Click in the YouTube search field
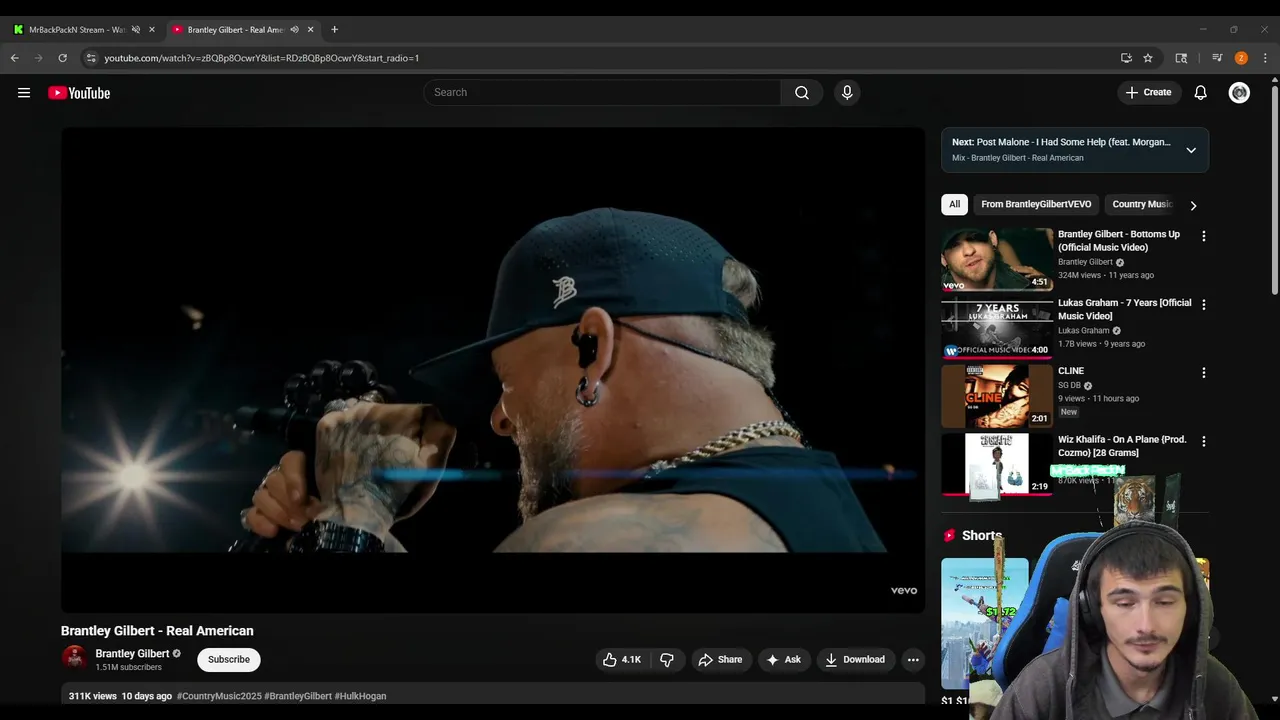The height and width of the screenshot is (720, 1280). point(602,92)
